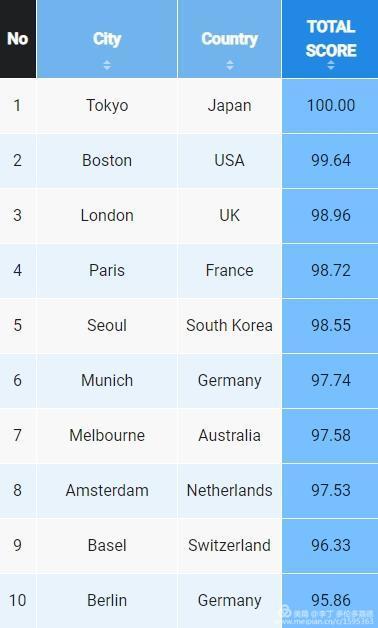Viewport: 378px width, 628px height.
Task: Click Berlin in row ten
Action: tap(107, 600)
